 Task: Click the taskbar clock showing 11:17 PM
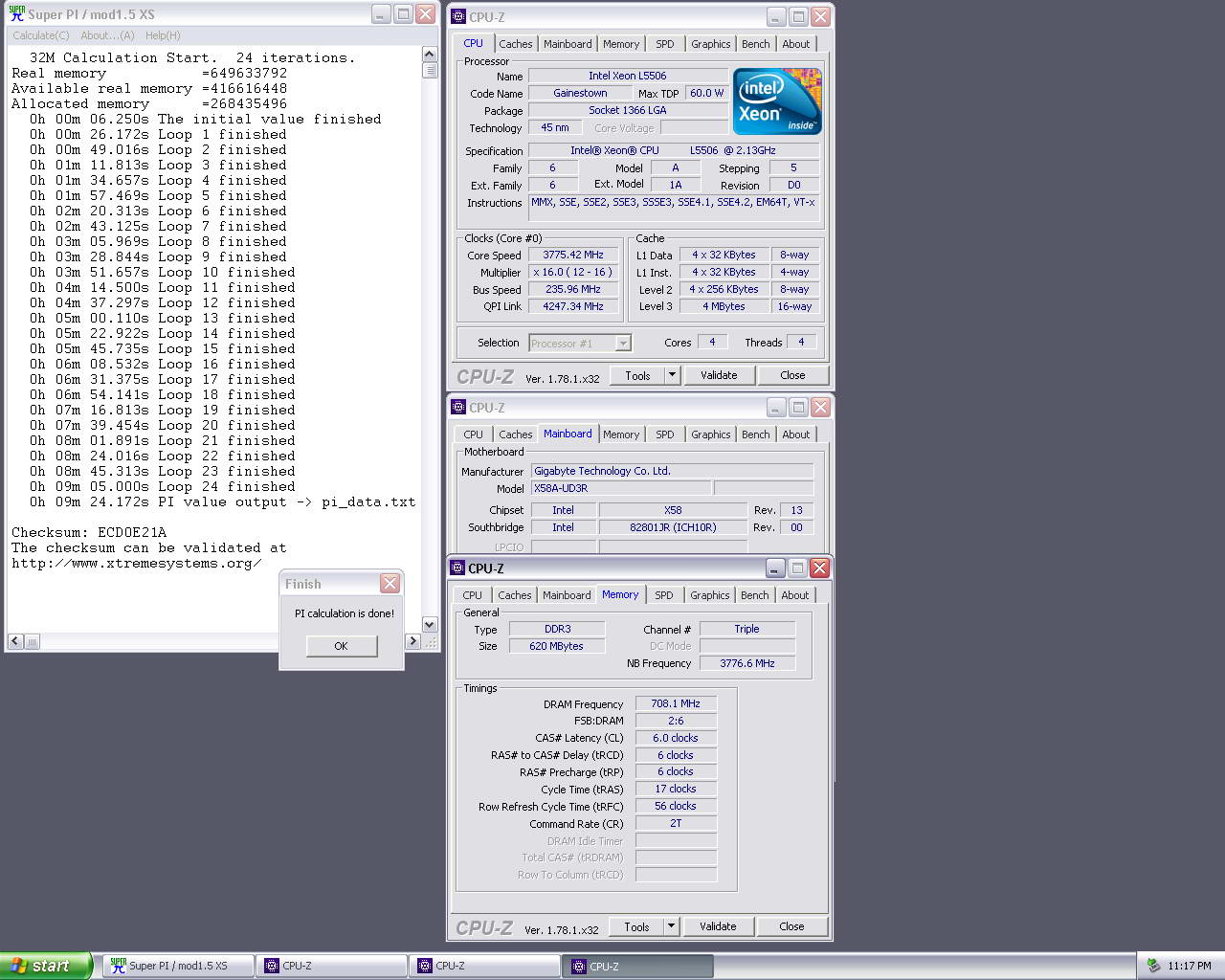tap(1190, 966)
